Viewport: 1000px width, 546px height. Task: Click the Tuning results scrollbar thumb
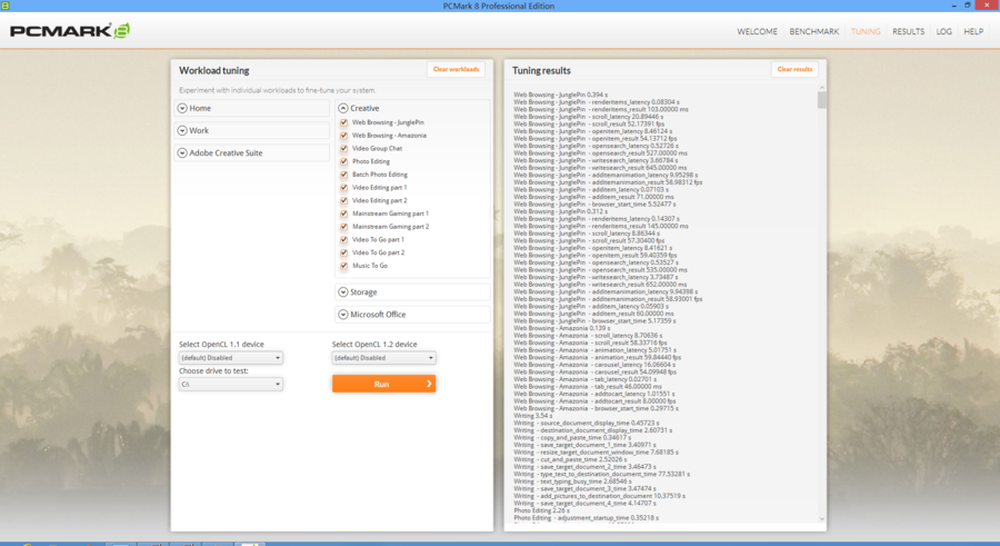pyautogui.click(x=821, y=100)
